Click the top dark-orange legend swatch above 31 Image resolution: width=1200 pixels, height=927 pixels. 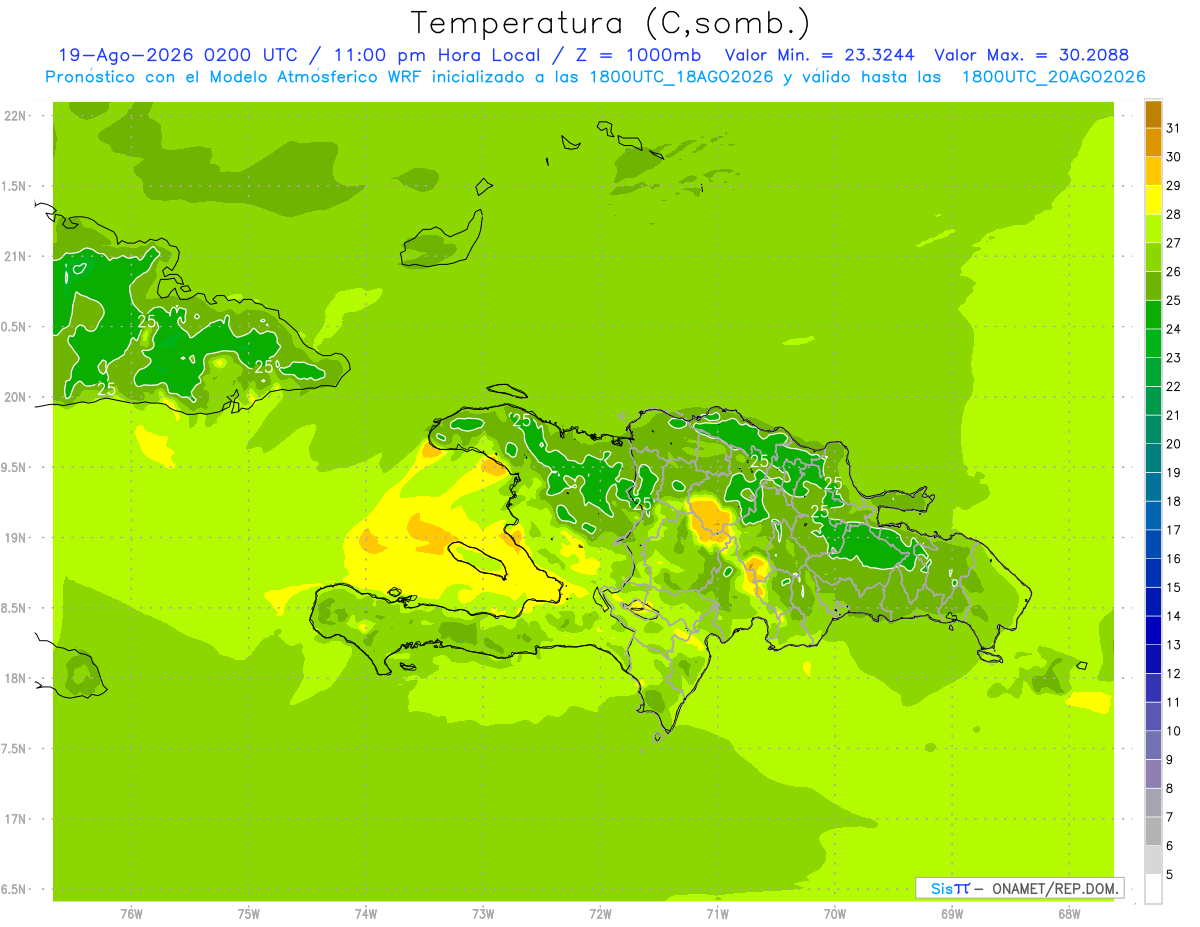(1153, 114)
